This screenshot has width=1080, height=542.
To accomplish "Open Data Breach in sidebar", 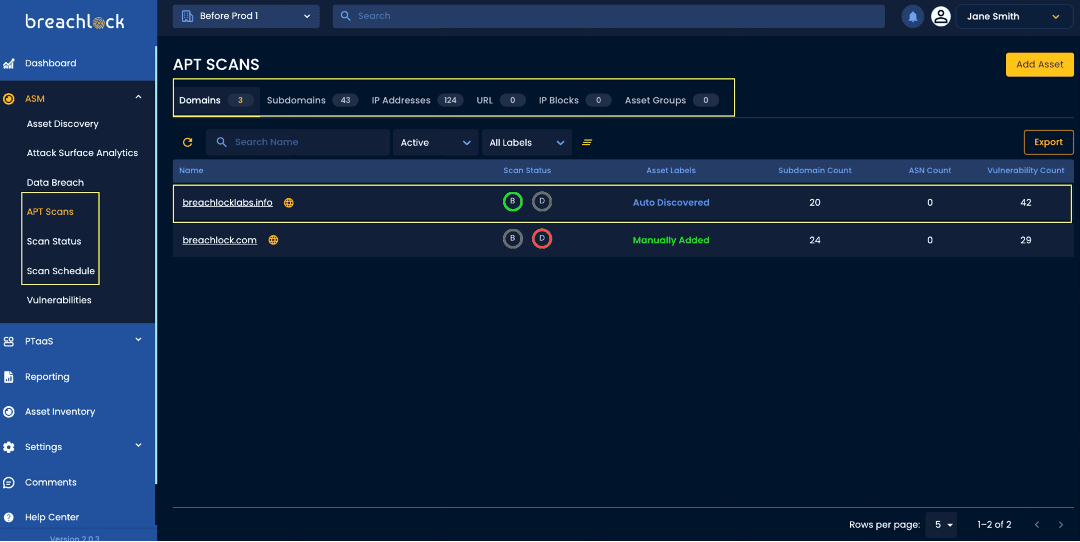I will click(x=55, y=183).
